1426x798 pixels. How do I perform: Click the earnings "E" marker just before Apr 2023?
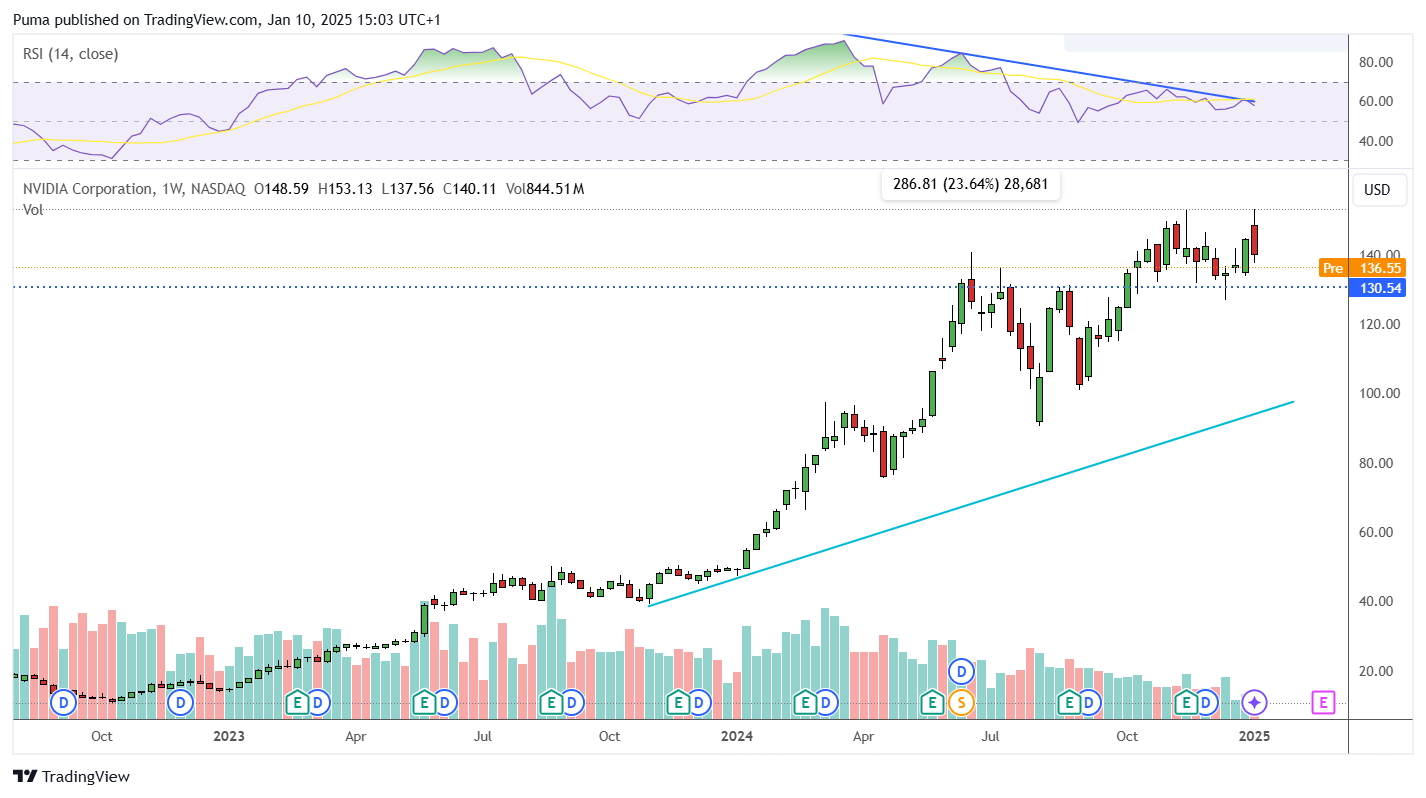297,703
